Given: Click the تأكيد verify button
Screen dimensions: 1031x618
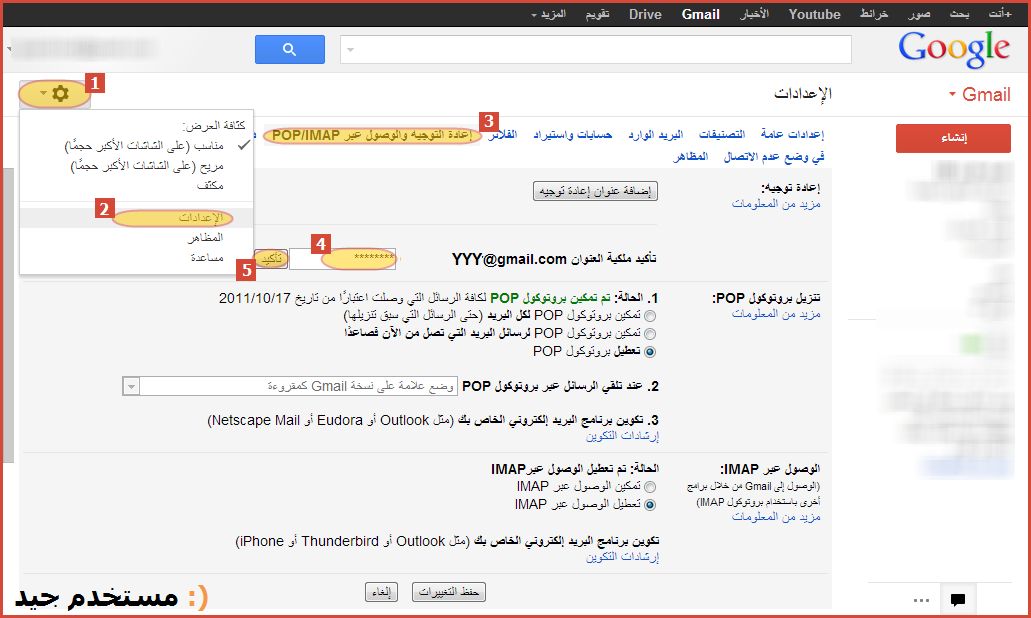Looking at the screenshot, I should coord(271,259).
